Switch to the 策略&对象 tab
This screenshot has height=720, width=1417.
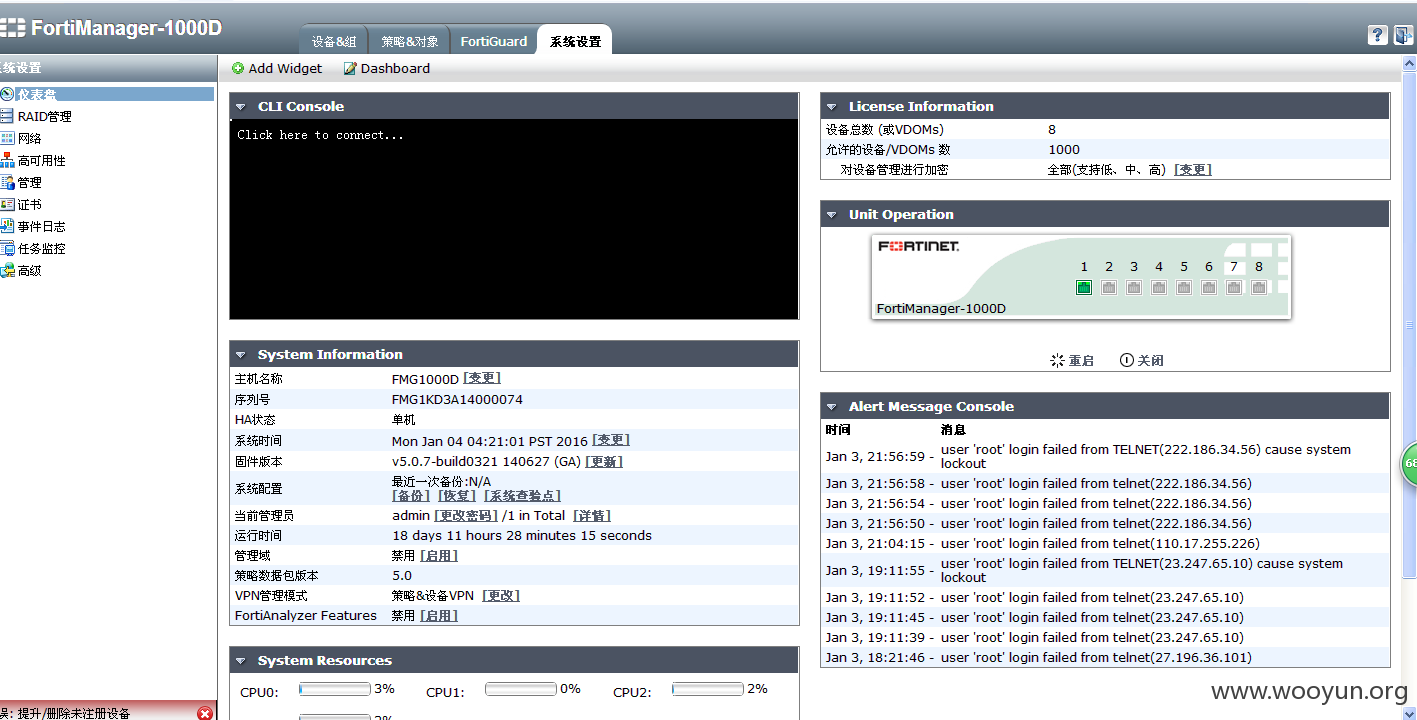click(410, 41)
